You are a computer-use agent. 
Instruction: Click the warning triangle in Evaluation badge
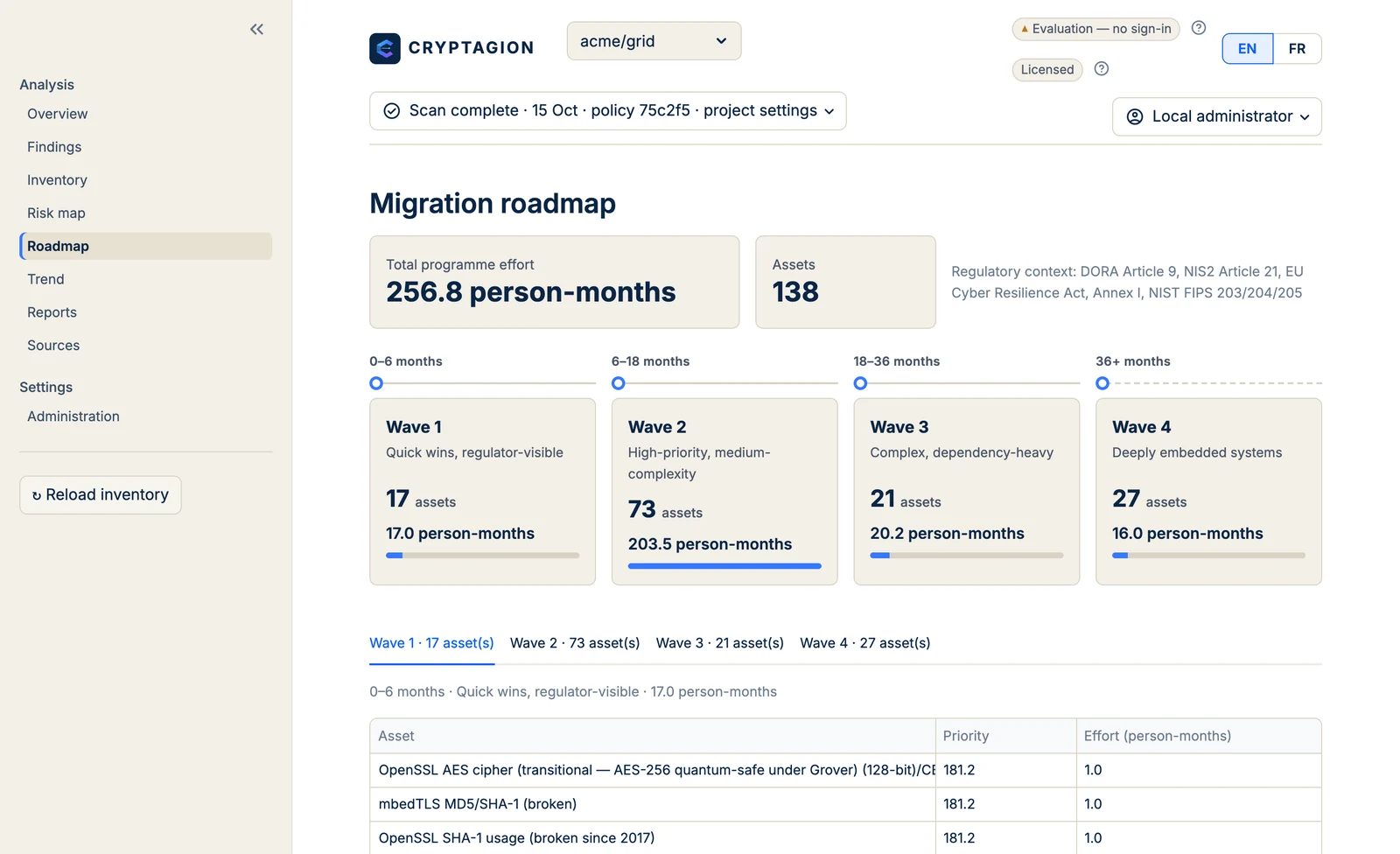click(x=1025, y=29)
